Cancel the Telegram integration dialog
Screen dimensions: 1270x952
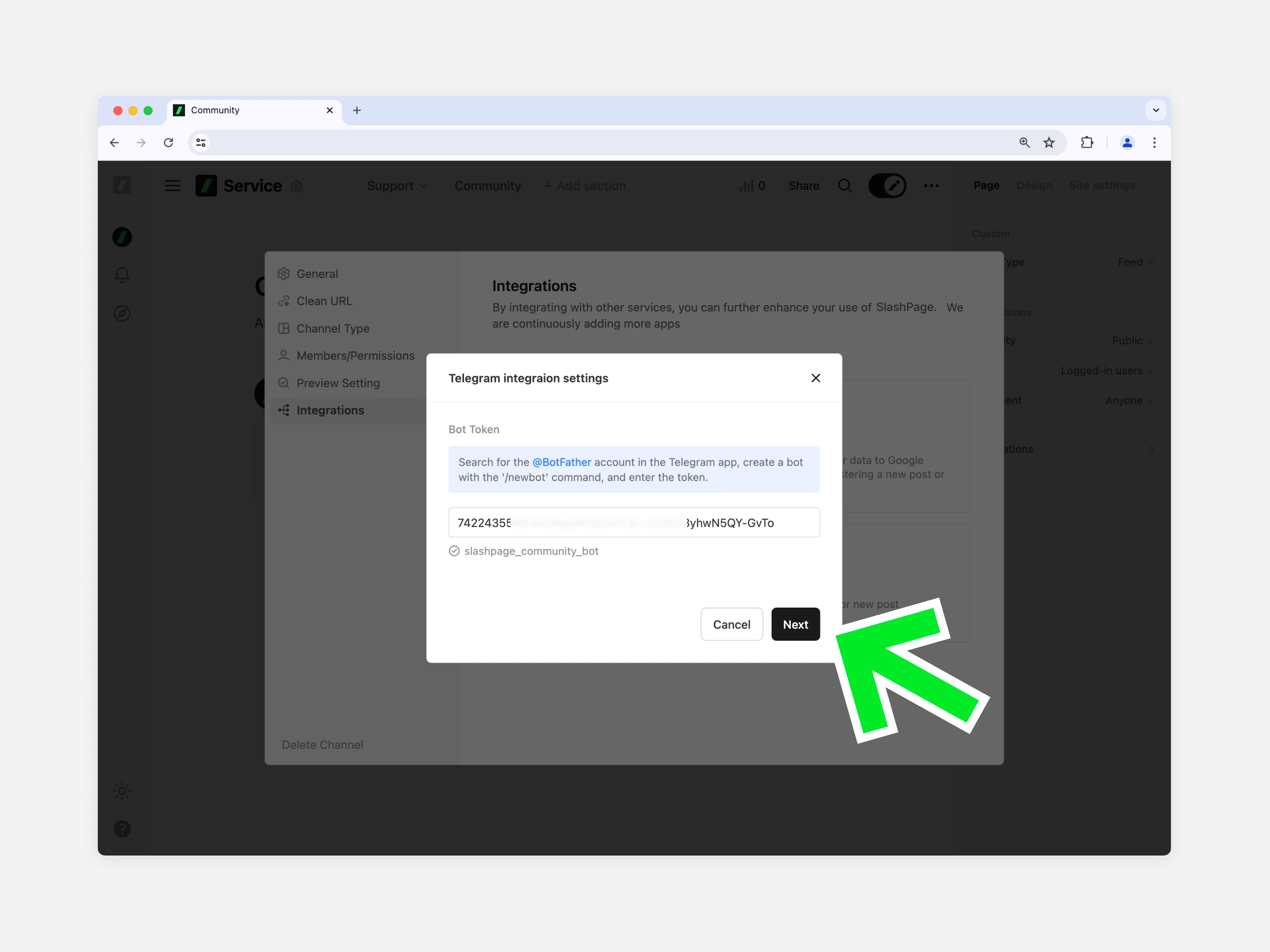[x=732, y=625]
